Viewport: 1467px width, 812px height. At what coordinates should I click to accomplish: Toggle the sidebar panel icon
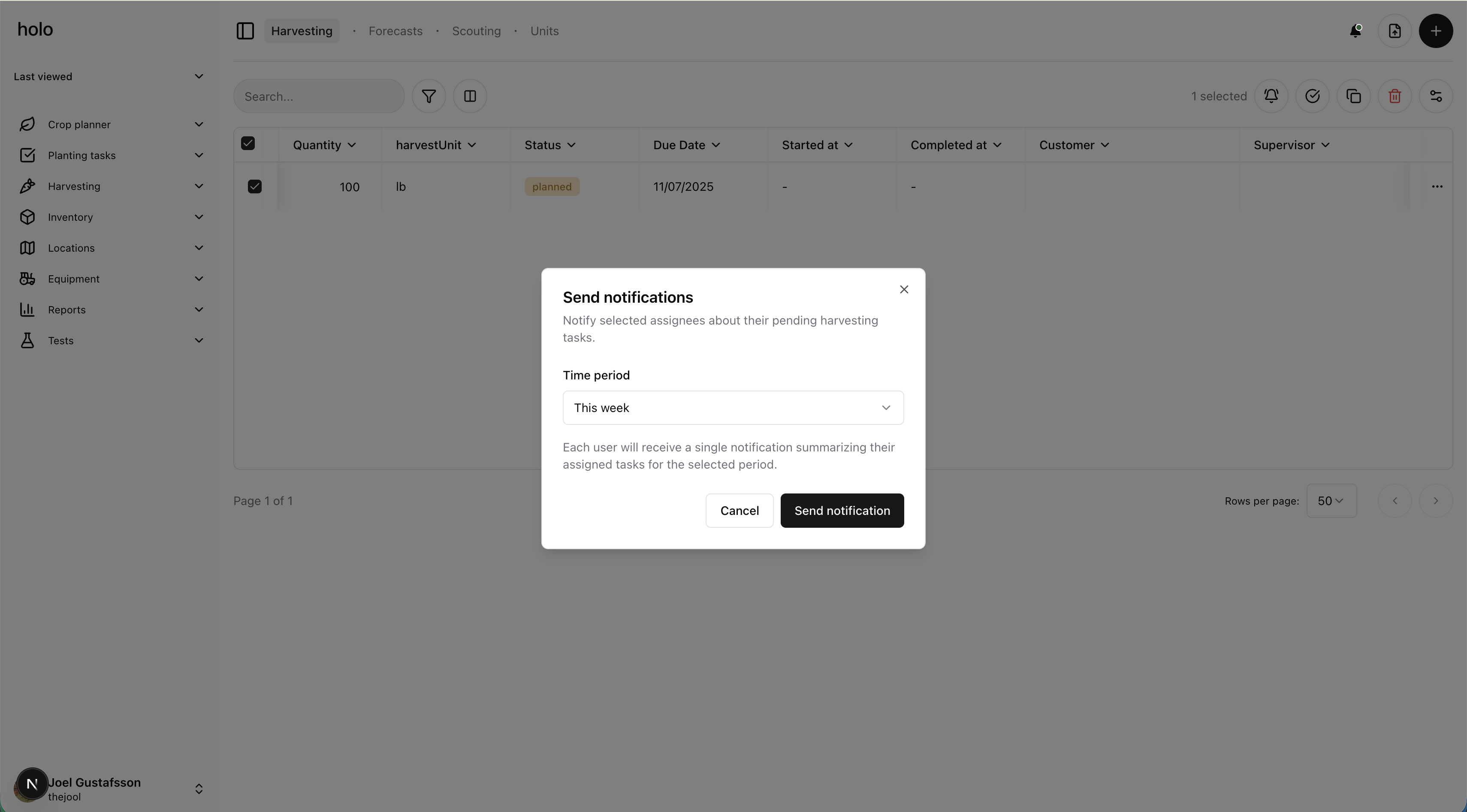coord(245,31)
